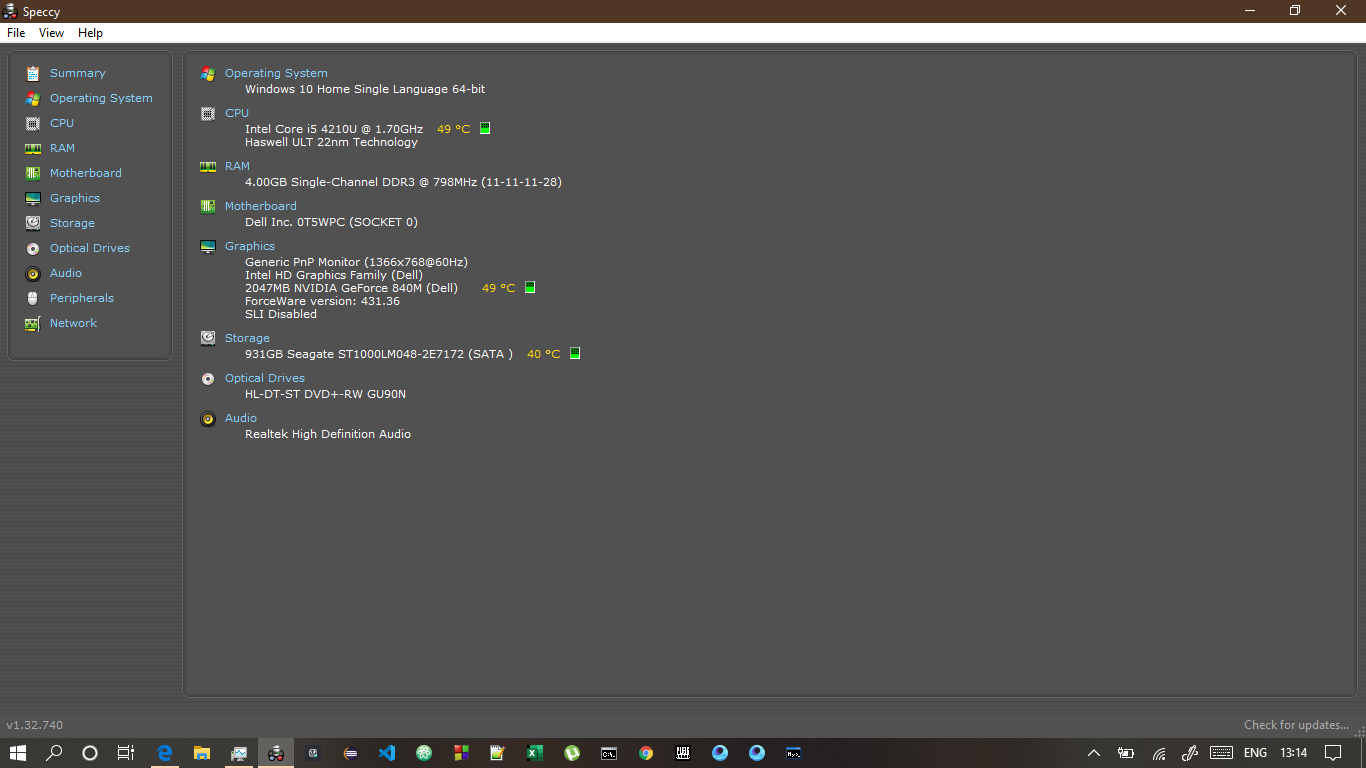
Task: Click the Operating System heading link
Action: click(x=276, y=73)
